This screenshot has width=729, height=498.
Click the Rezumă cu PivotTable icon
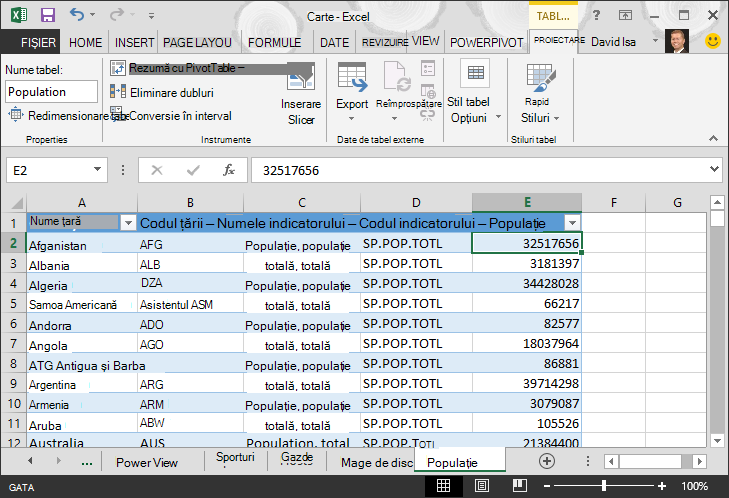point(118,68)
